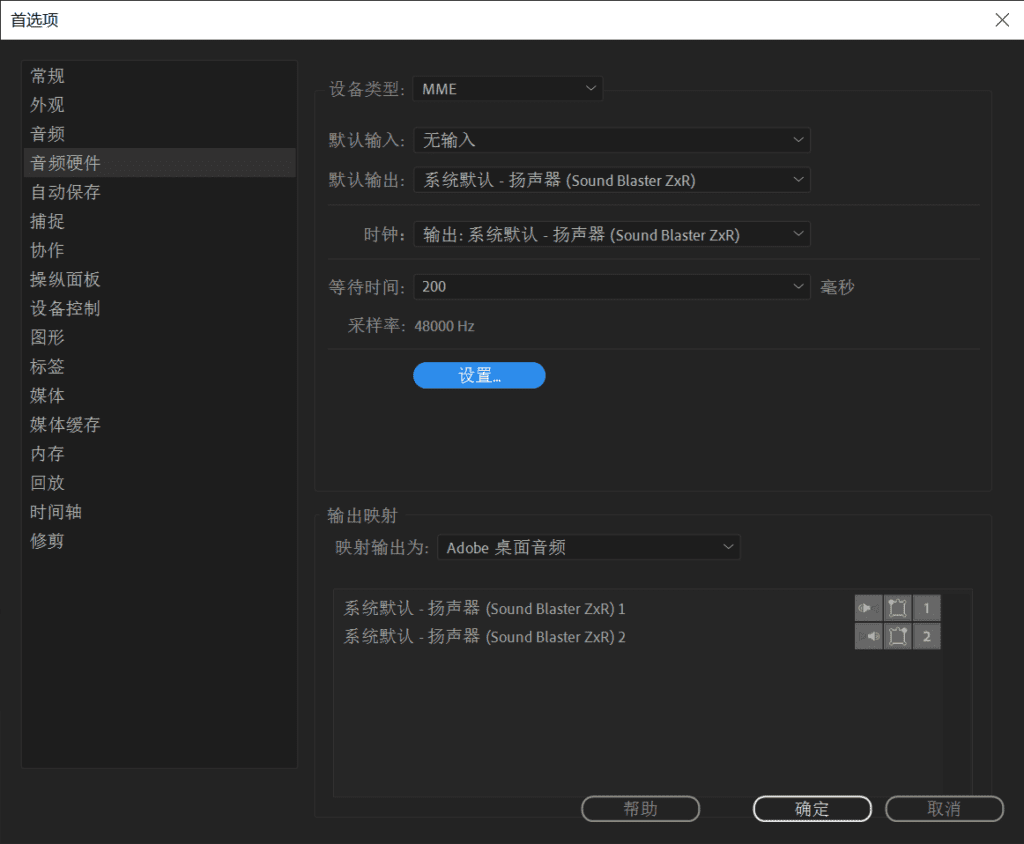Click surround-right icon in second output row
The height and width of the screenshot is (844, 1024).
pos(898,637)
